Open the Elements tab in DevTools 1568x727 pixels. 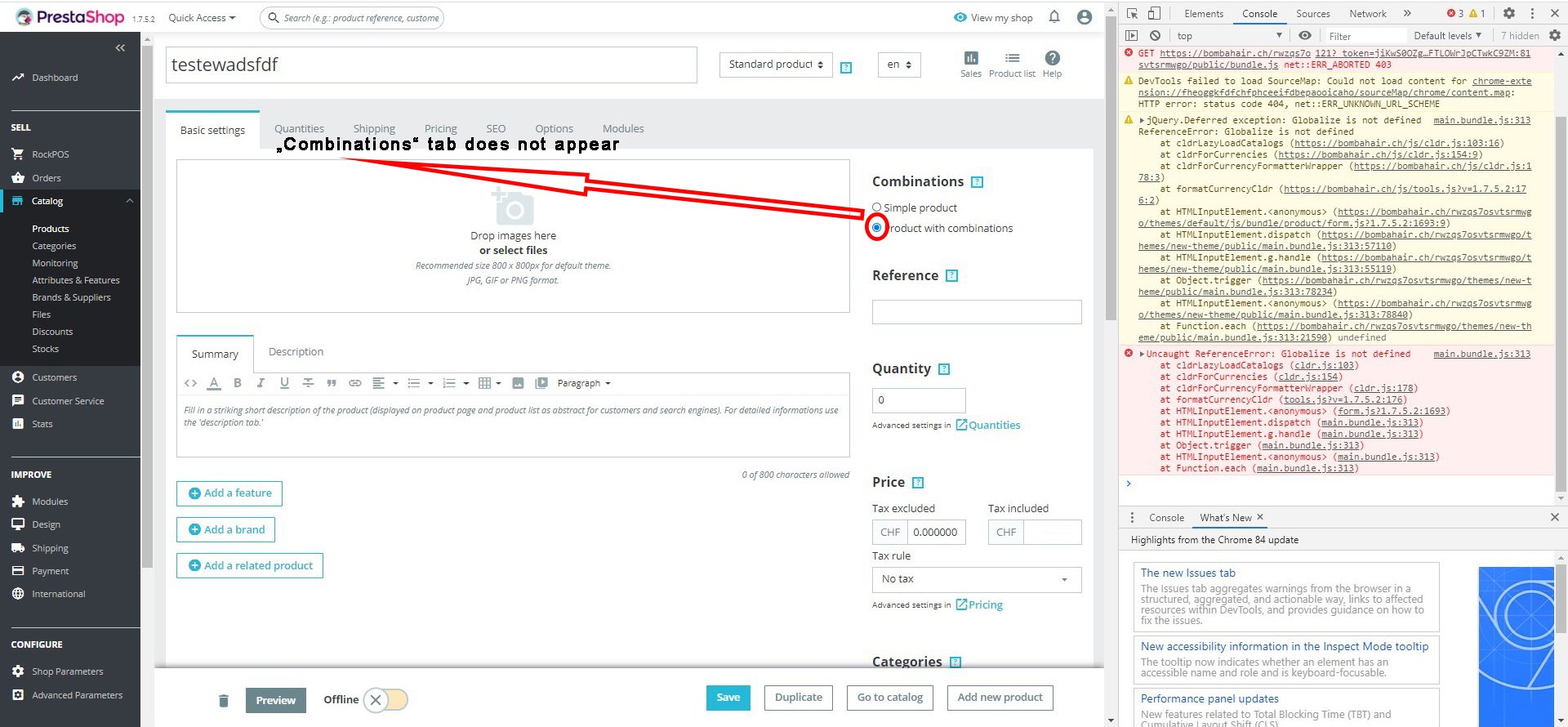1204,13
